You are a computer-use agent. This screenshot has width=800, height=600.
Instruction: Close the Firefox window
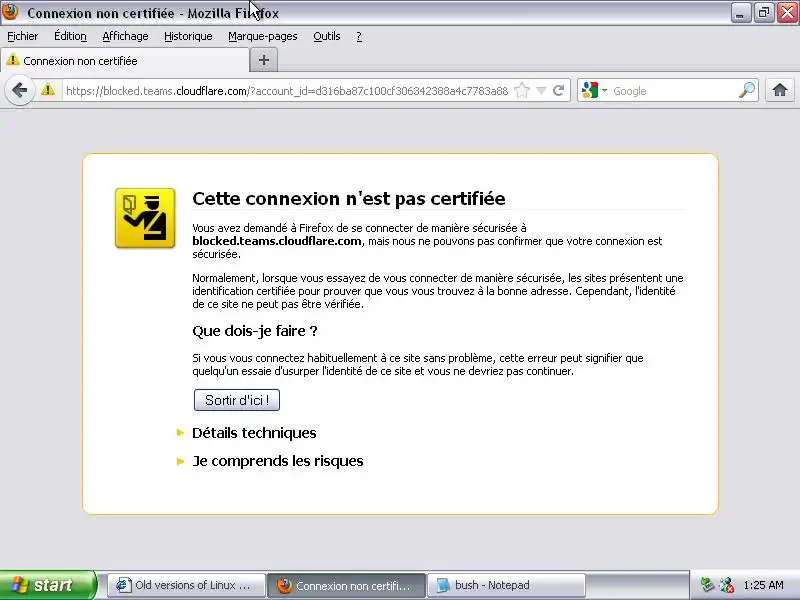coord(787,13)
